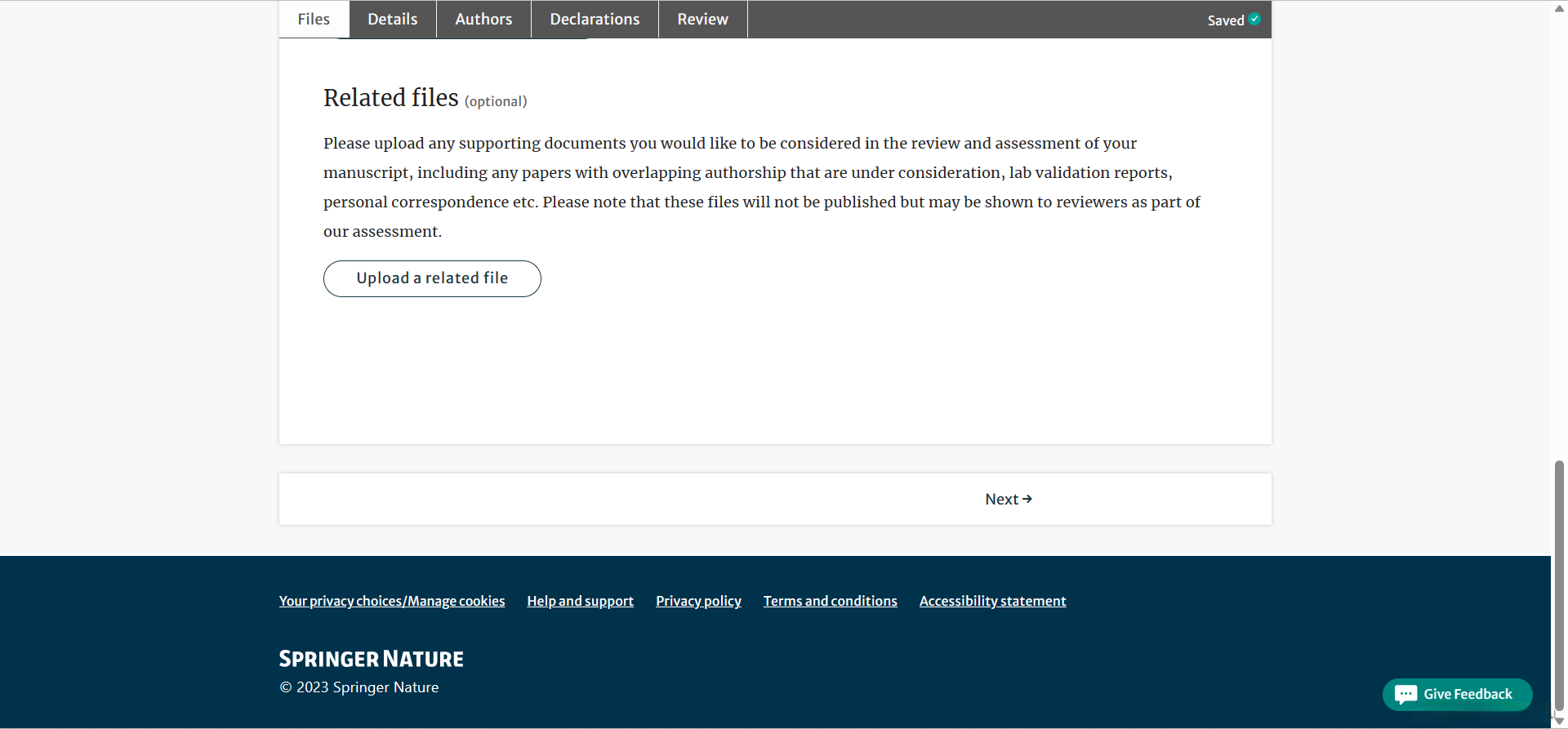Open the Terms and conditions link

pyautogui.click(x=830, y=602)
